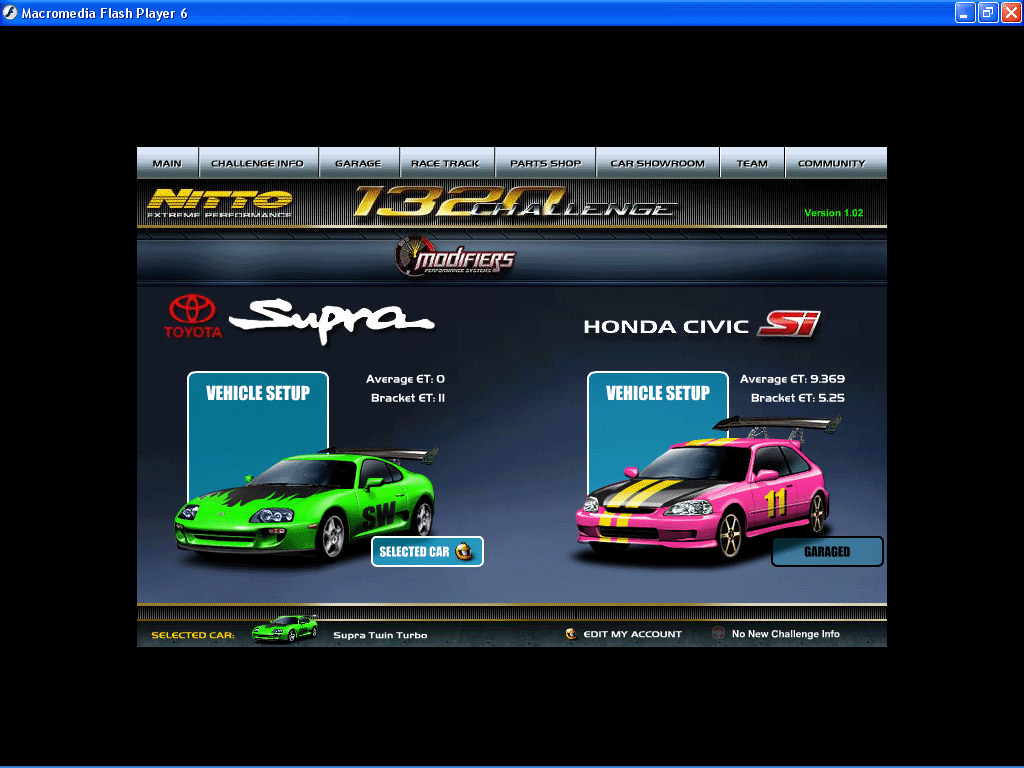Click the No New Challenge Info icon

(x=718, y=633)
